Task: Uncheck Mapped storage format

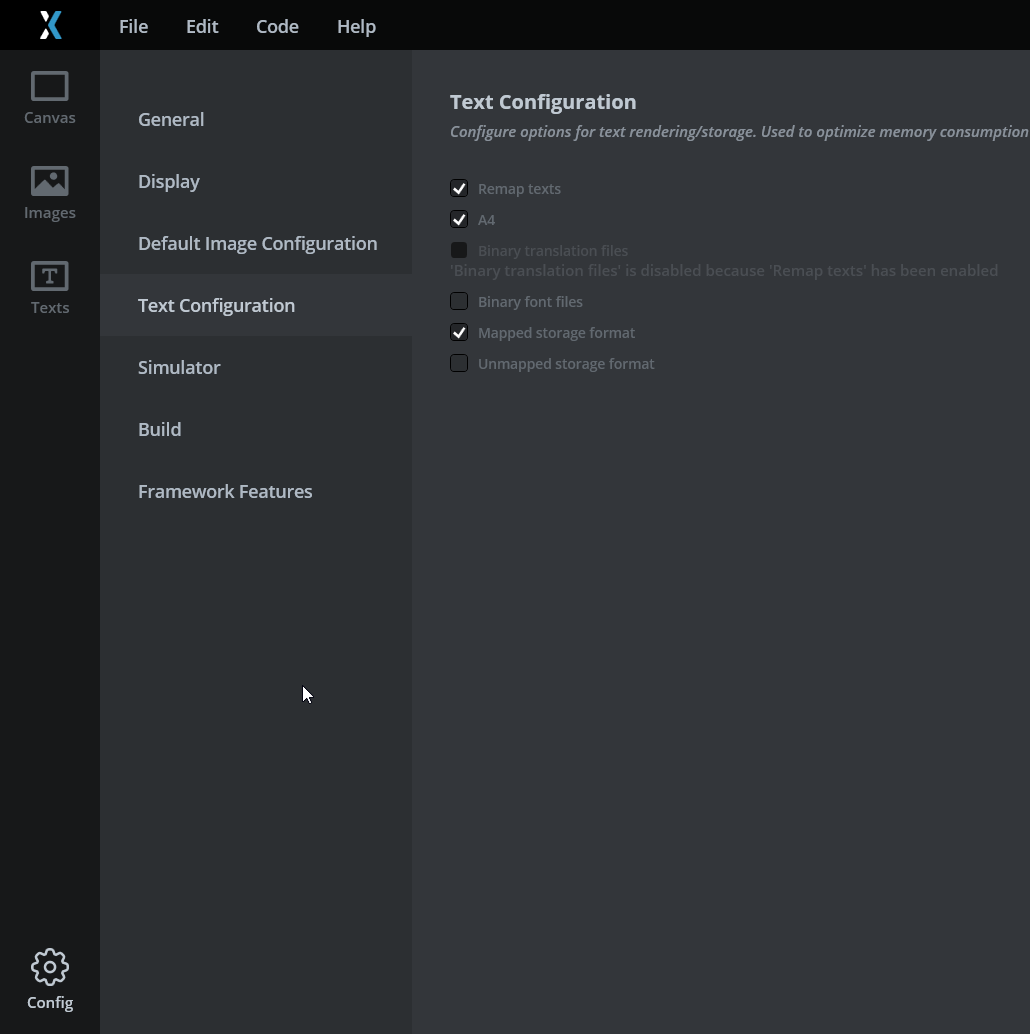Action: (459, 332)
